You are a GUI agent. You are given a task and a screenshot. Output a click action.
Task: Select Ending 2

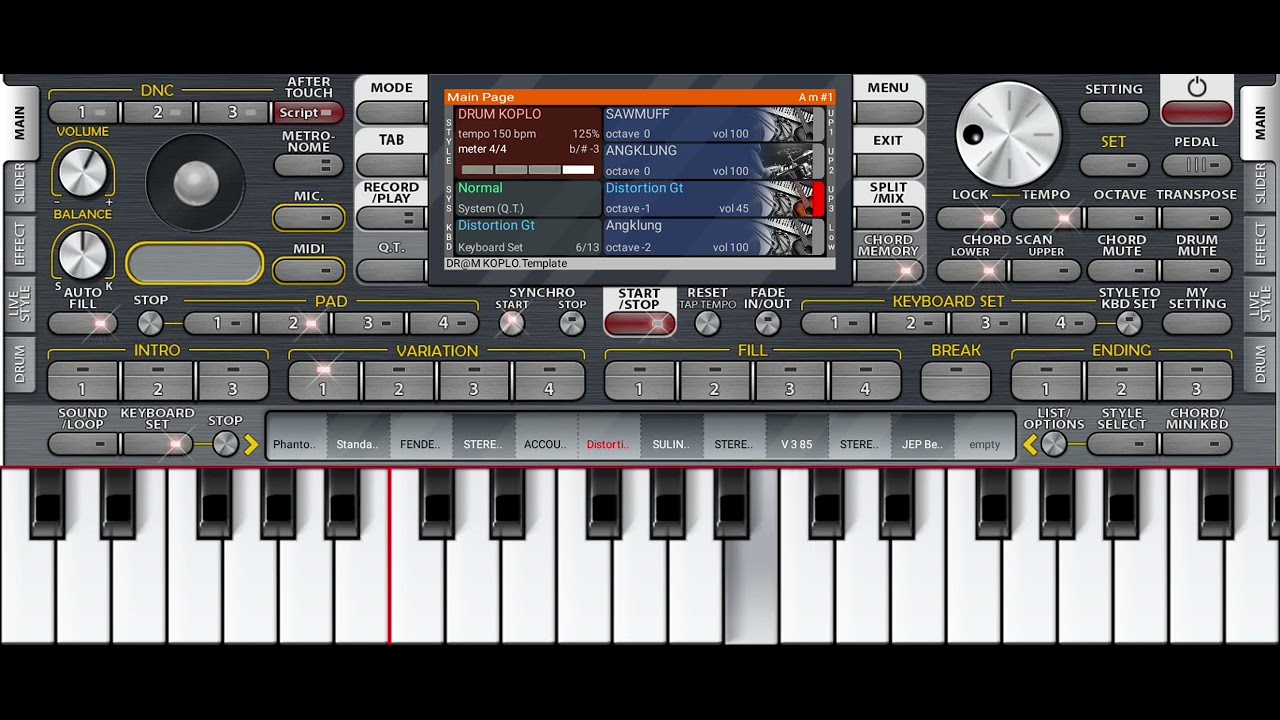tap(1121, 381)
